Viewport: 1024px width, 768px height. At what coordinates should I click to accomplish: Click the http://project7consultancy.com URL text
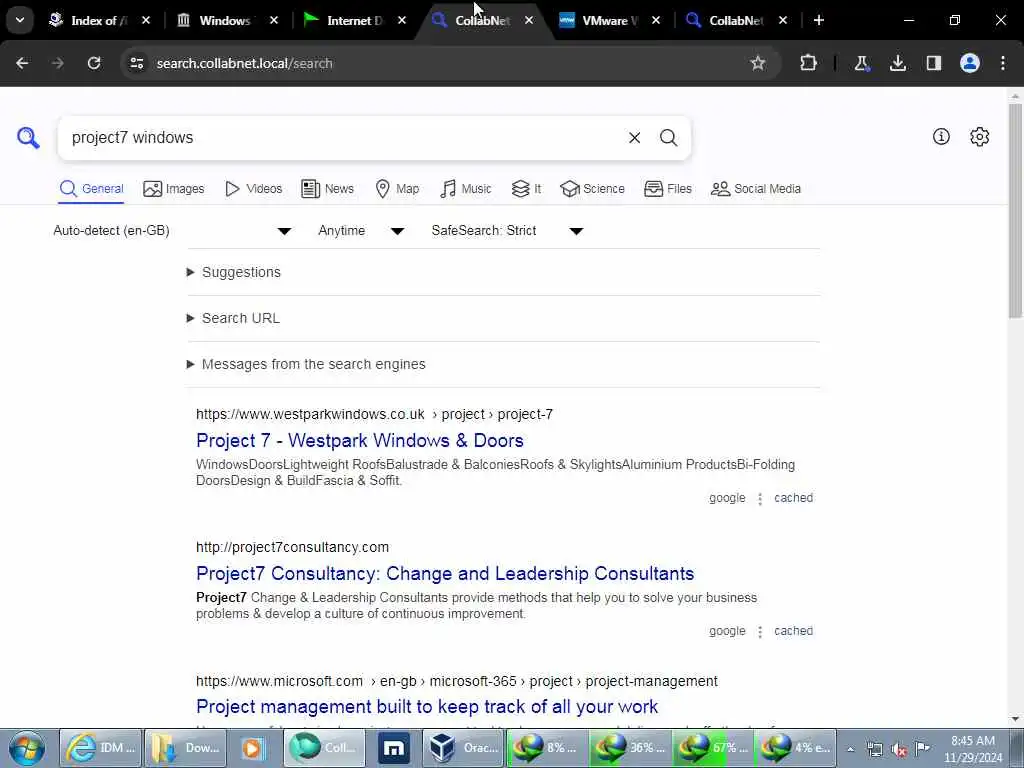(293, 547)
